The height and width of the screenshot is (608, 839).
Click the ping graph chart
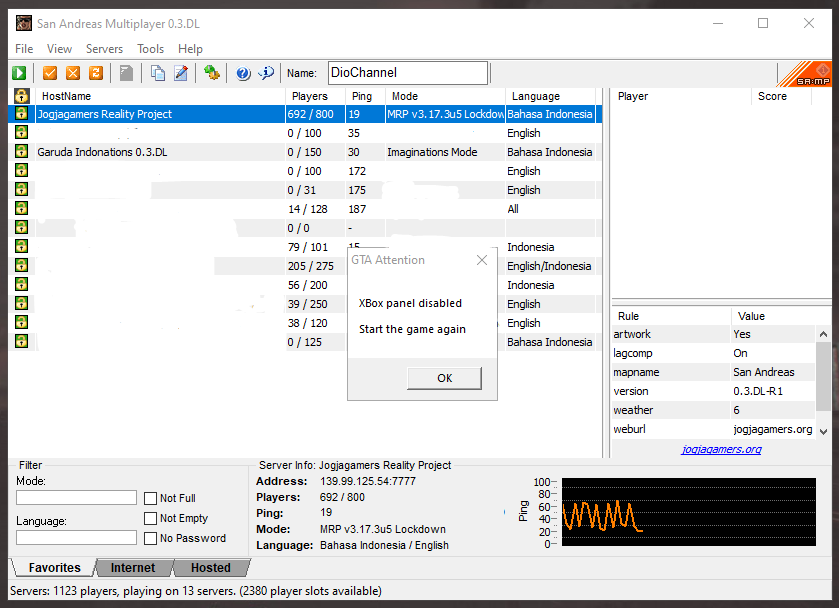[x=689, y=512]
